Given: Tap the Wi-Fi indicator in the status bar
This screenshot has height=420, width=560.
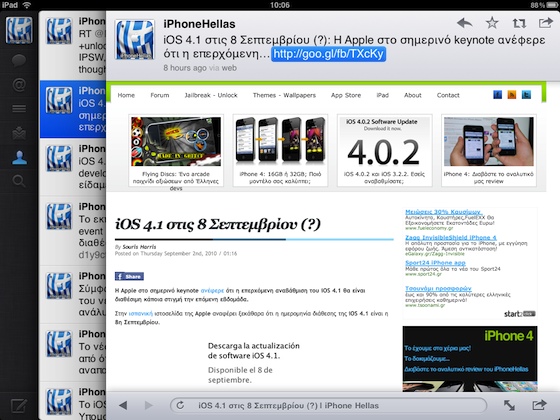Looking at the screenshot, I should [26, 5].
